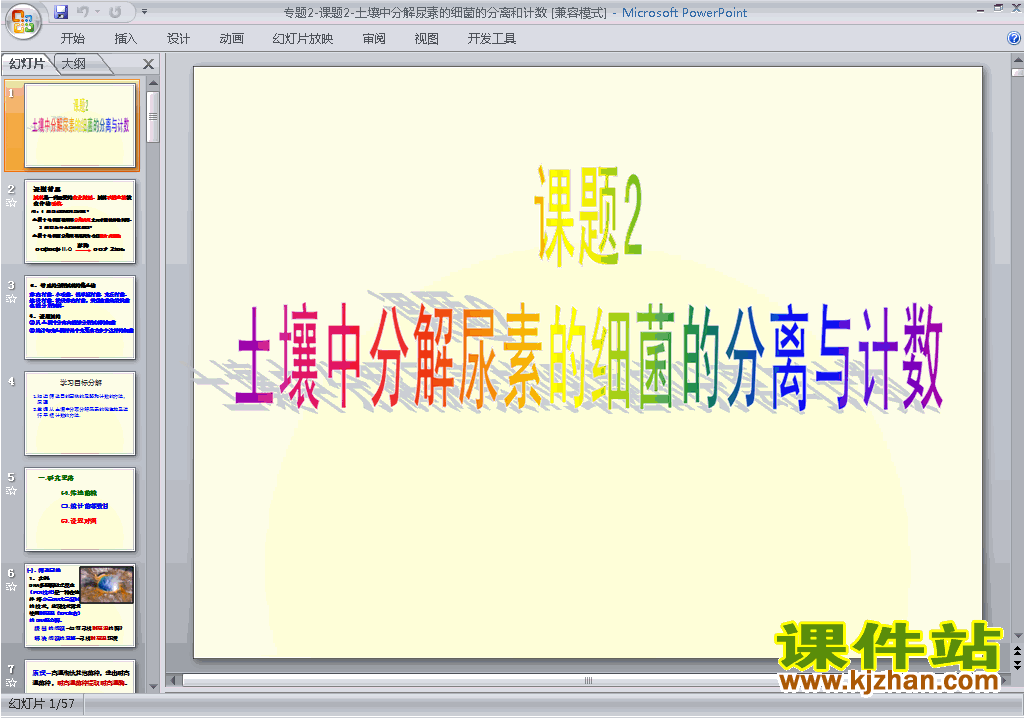
Task: Save the presentation with the floppy icon
Action: click(x=61, y=12)
